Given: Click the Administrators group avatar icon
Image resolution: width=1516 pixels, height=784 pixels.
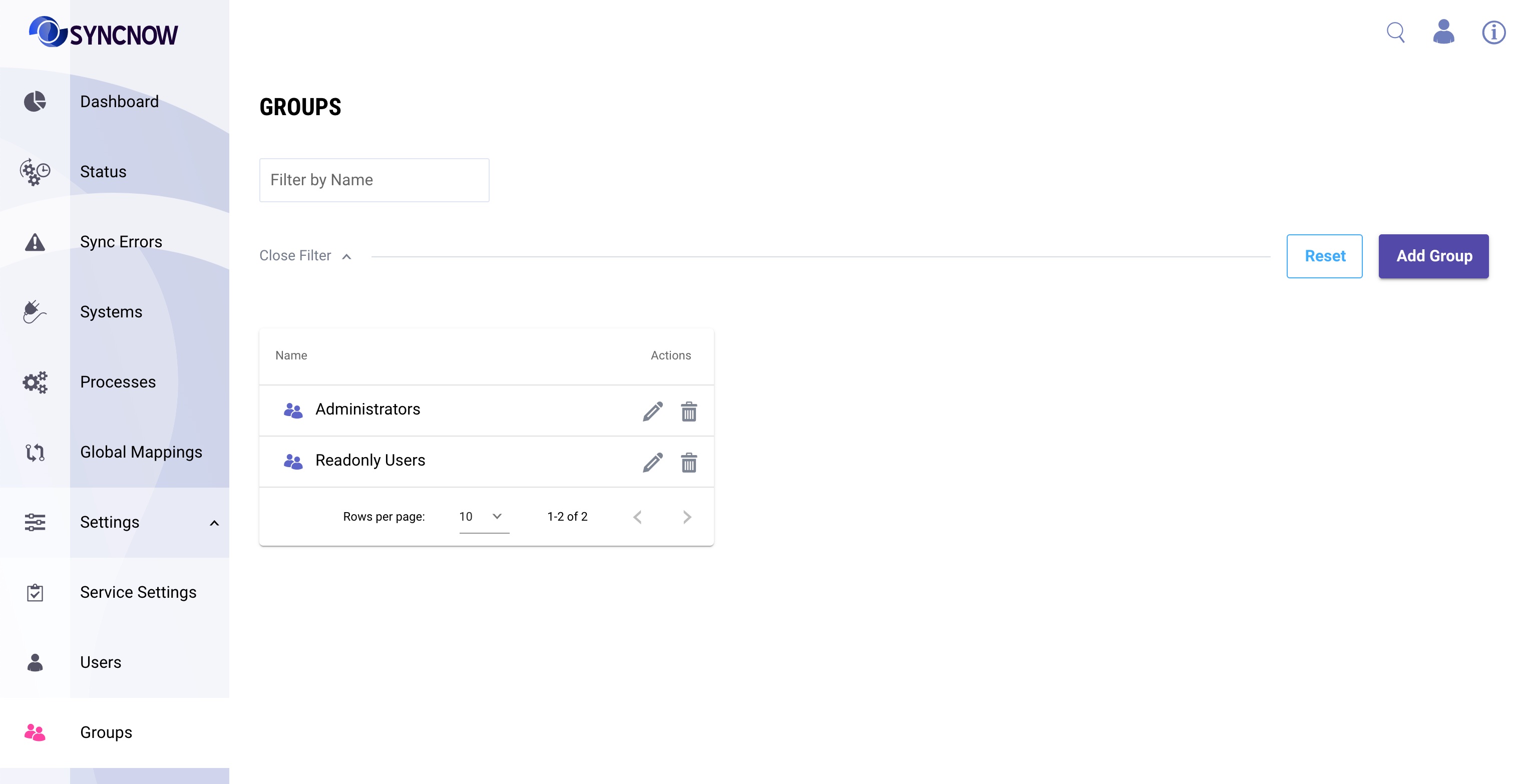Looking at the screenshot, I should coord(294,408).
